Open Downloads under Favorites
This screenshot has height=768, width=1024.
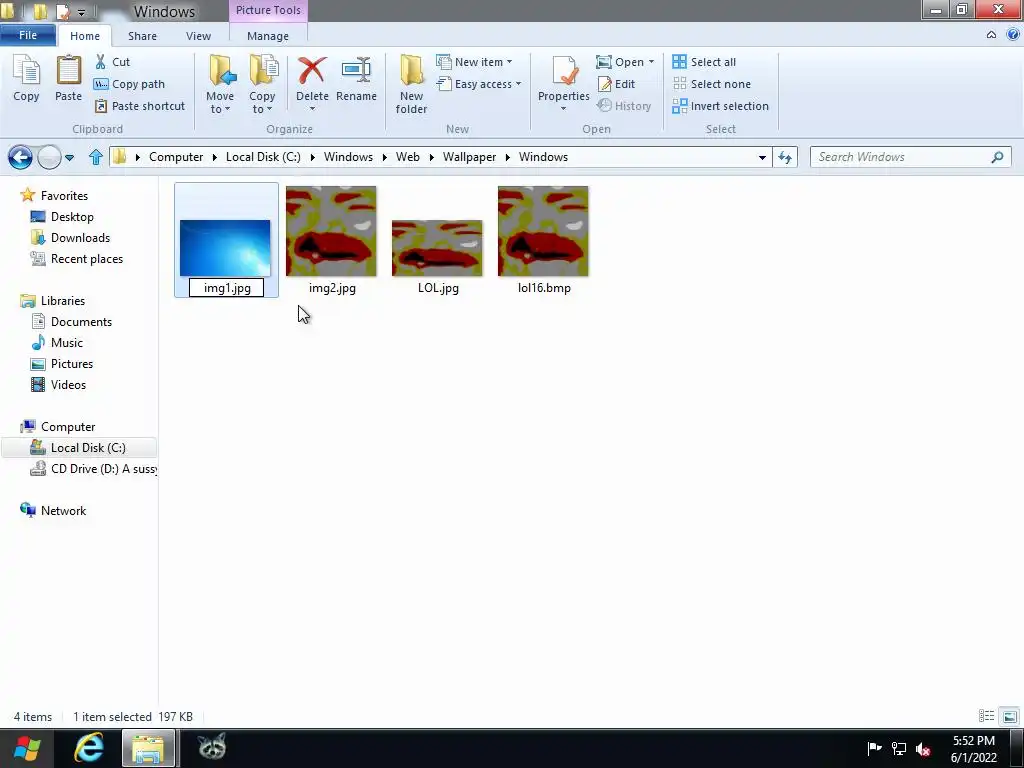point(70,238)
